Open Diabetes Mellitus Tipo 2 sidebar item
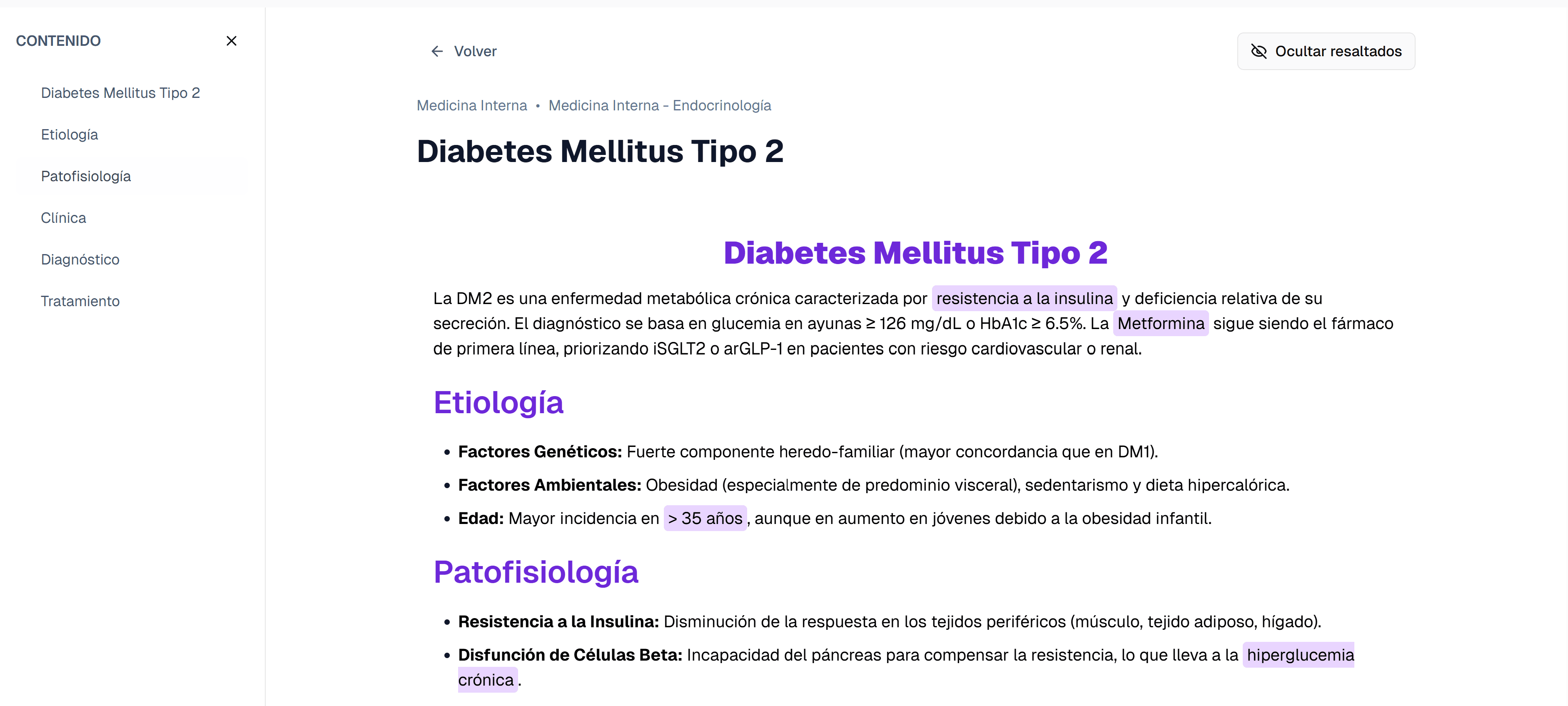This screenshot has width=1568, height=706. [120, 92]
